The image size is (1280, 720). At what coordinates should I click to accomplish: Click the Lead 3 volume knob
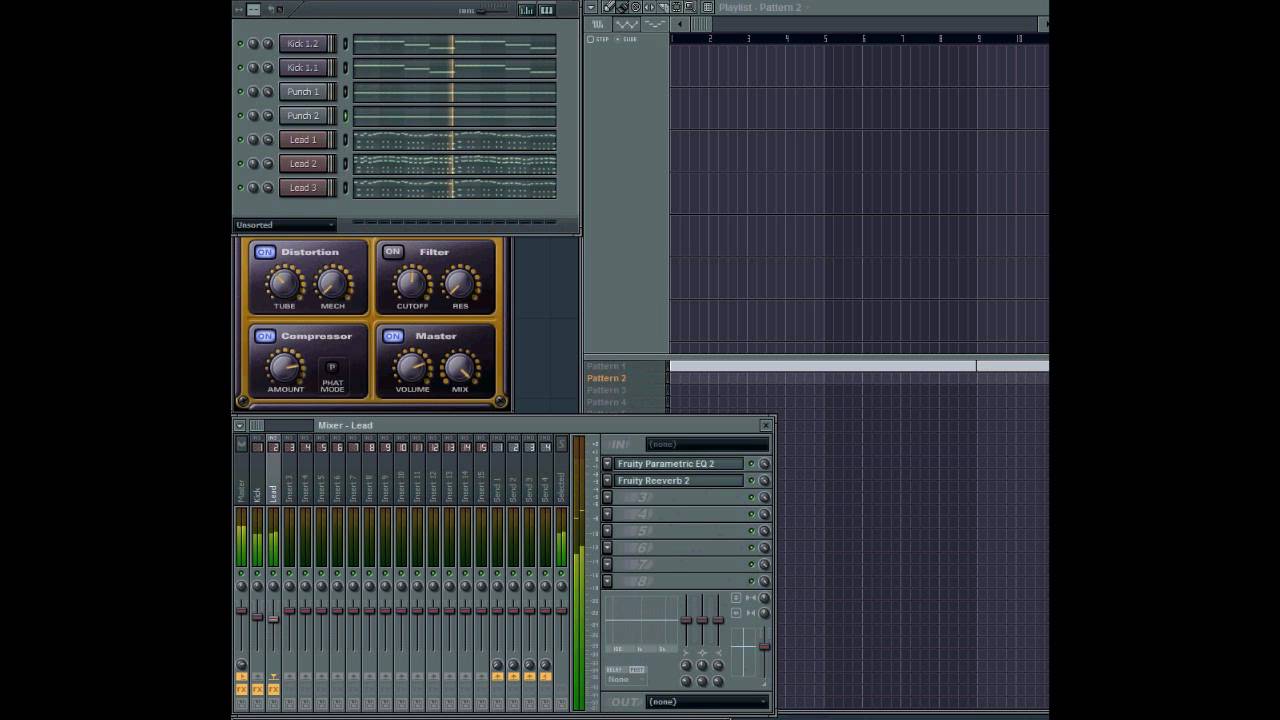267,188
